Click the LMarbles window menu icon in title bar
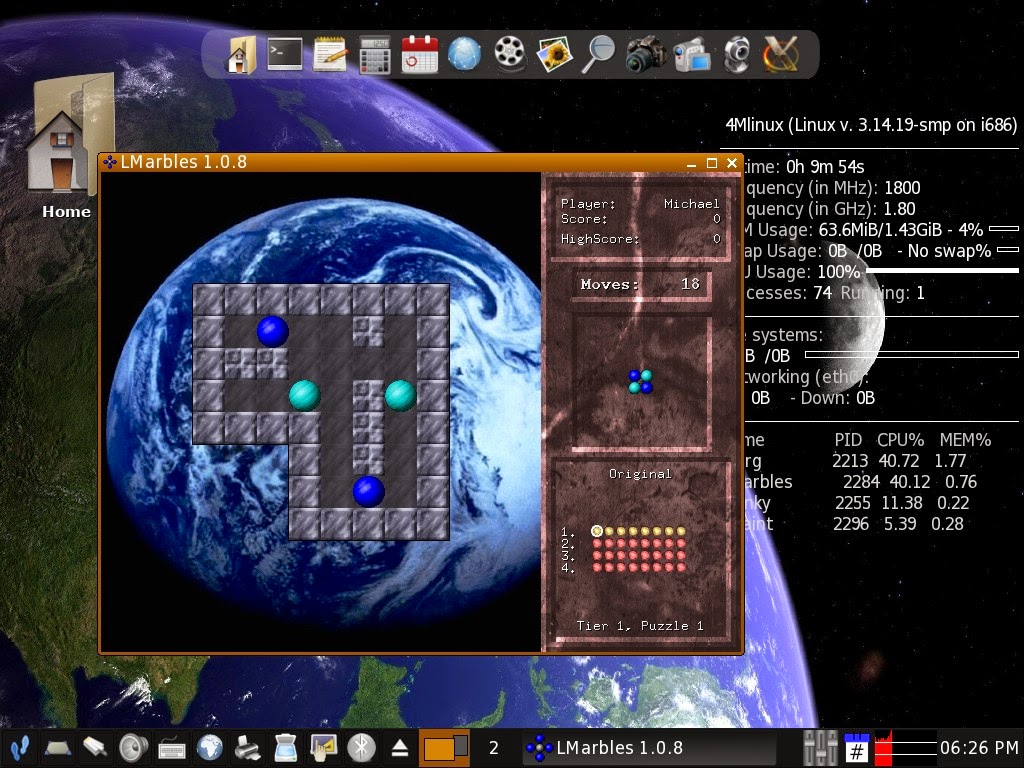Screen dimensions: 1024x768 (110, 162)
